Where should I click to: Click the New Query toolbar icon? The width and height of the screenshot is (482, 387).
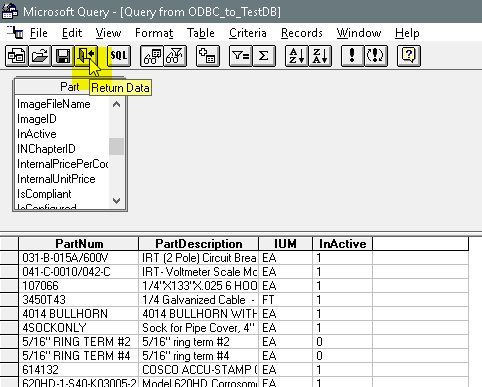[x=17, y=56]
